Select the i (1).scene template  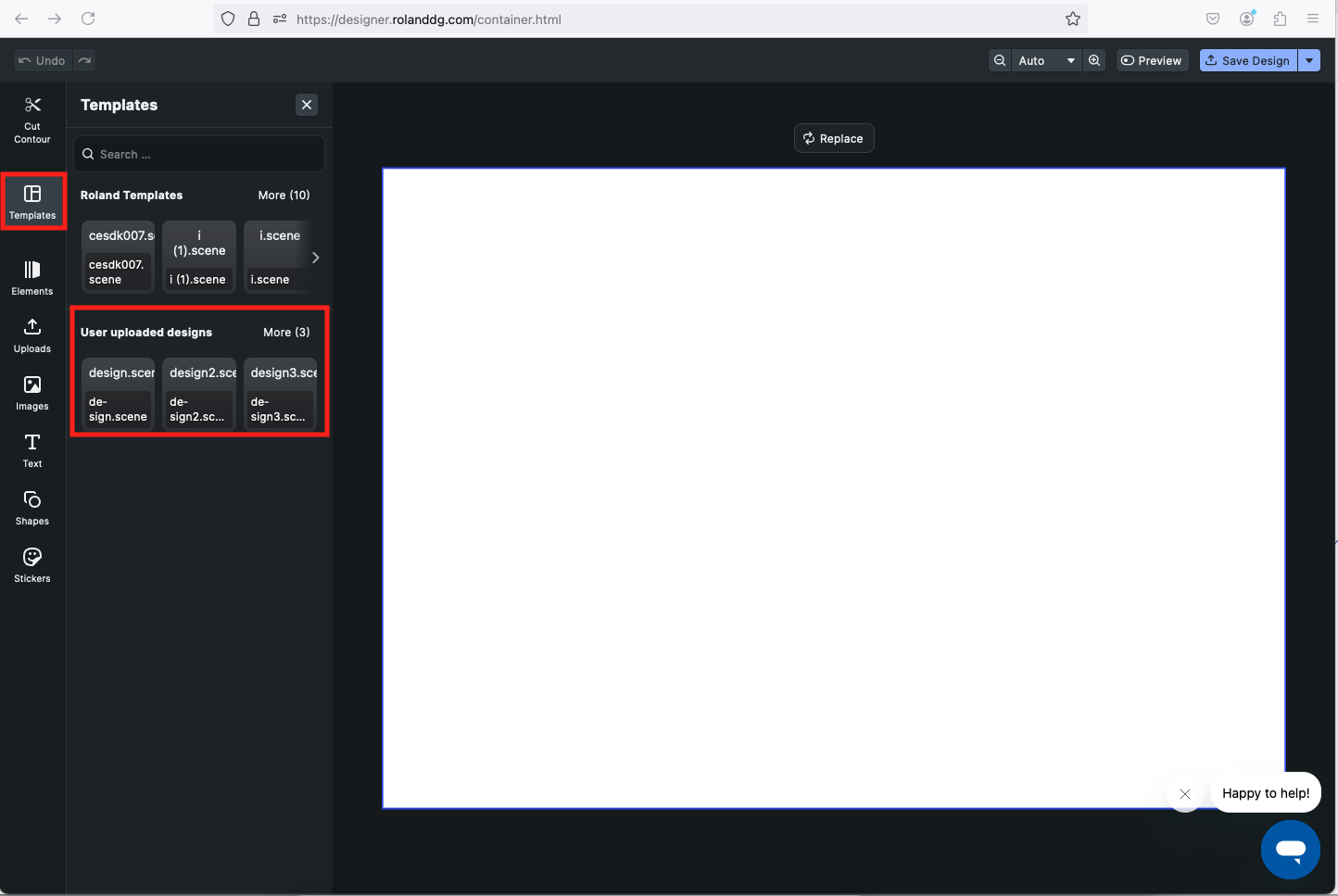click(199, 257)
